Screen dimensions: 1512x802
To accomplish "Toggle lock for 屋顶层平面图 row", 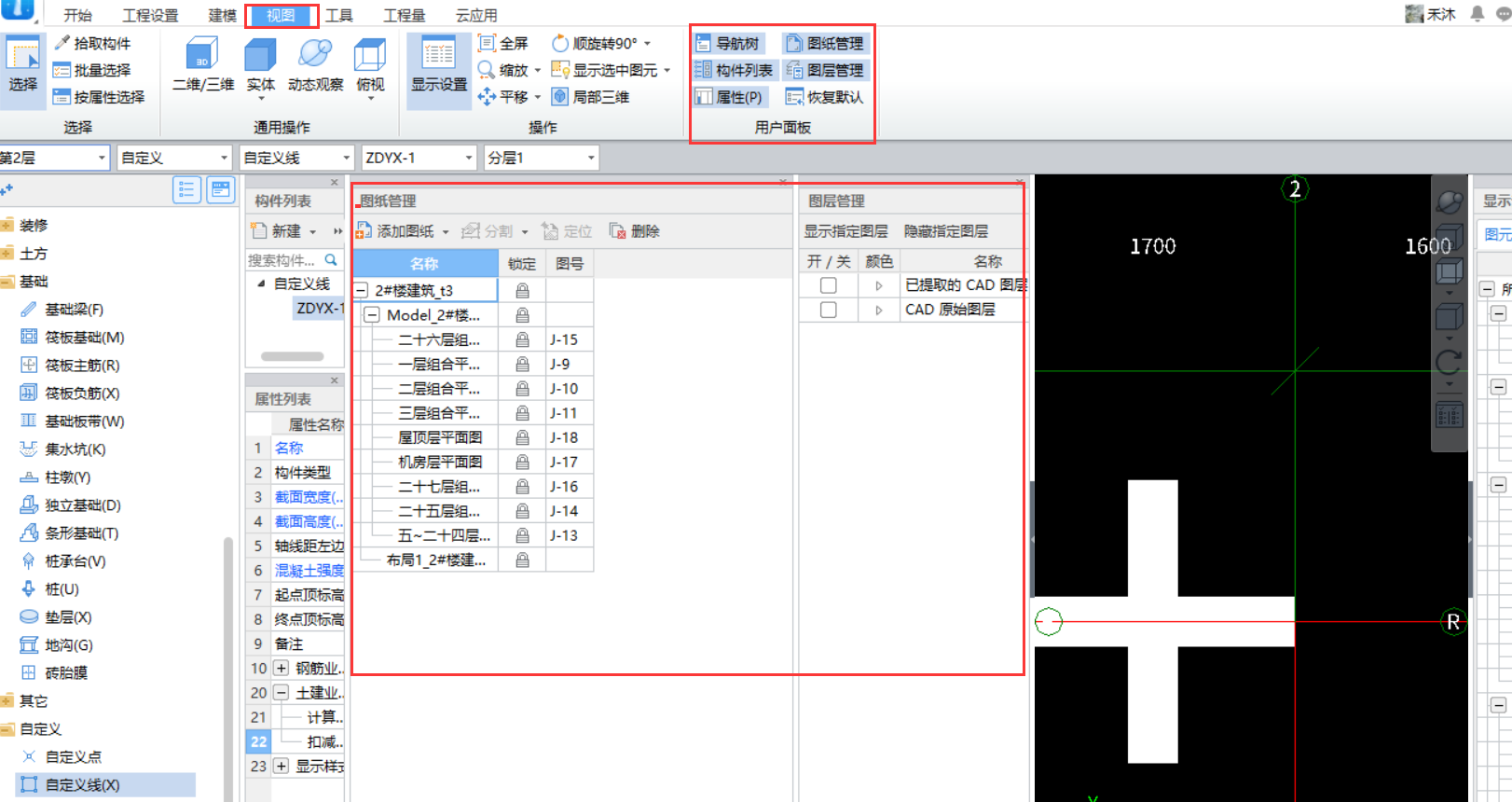I will [x=522, y=437].
